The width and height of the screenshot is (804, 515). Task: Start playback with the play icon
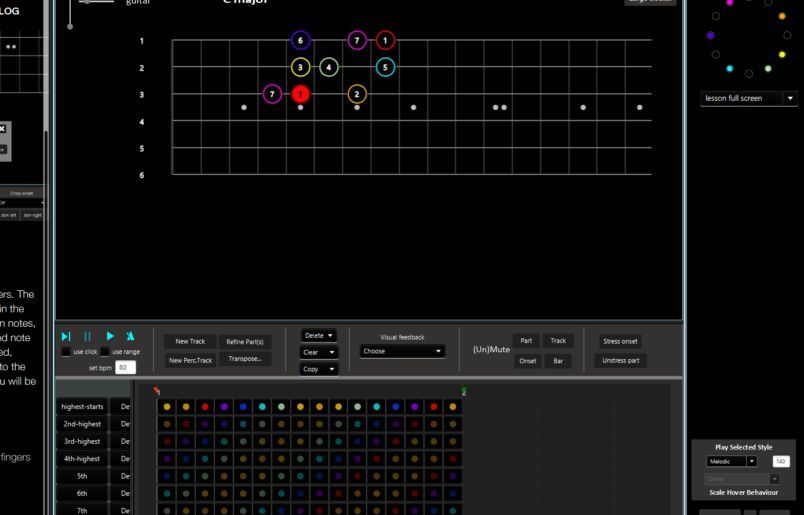(x=110, y=336)
